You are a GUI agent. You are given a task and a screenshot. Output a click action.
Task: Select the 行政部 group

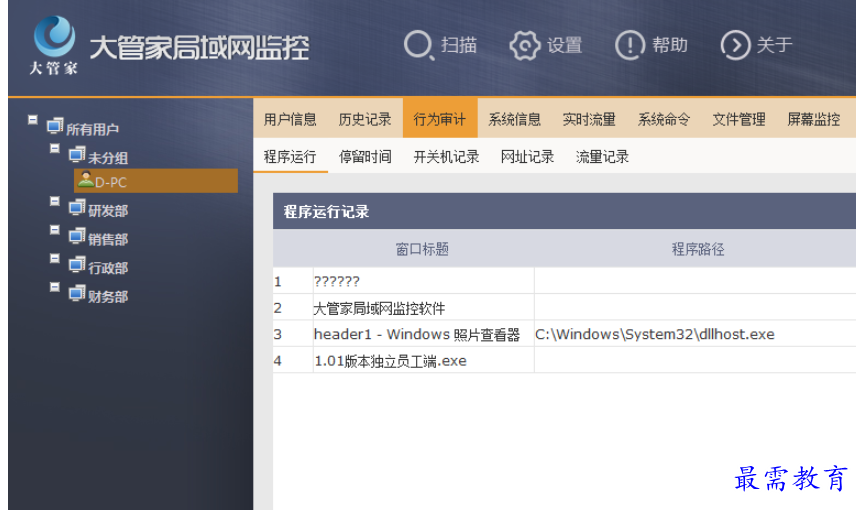(108, 268)
